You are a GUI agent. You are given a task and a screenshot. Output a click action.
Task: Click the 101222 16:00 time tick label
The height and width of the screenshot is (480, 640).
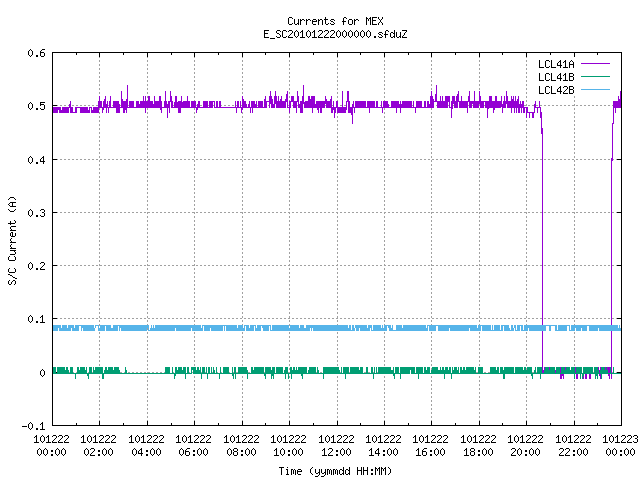click(x=431, y=446)
